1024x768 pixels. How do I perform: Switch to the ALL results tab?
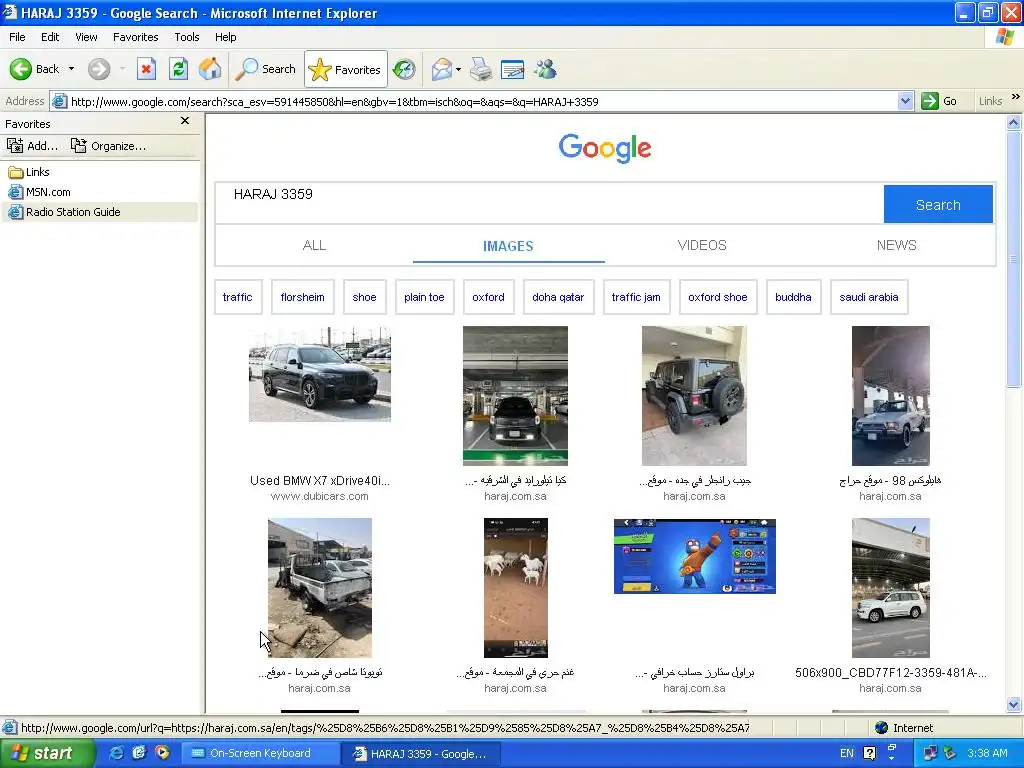pos(314,246)
